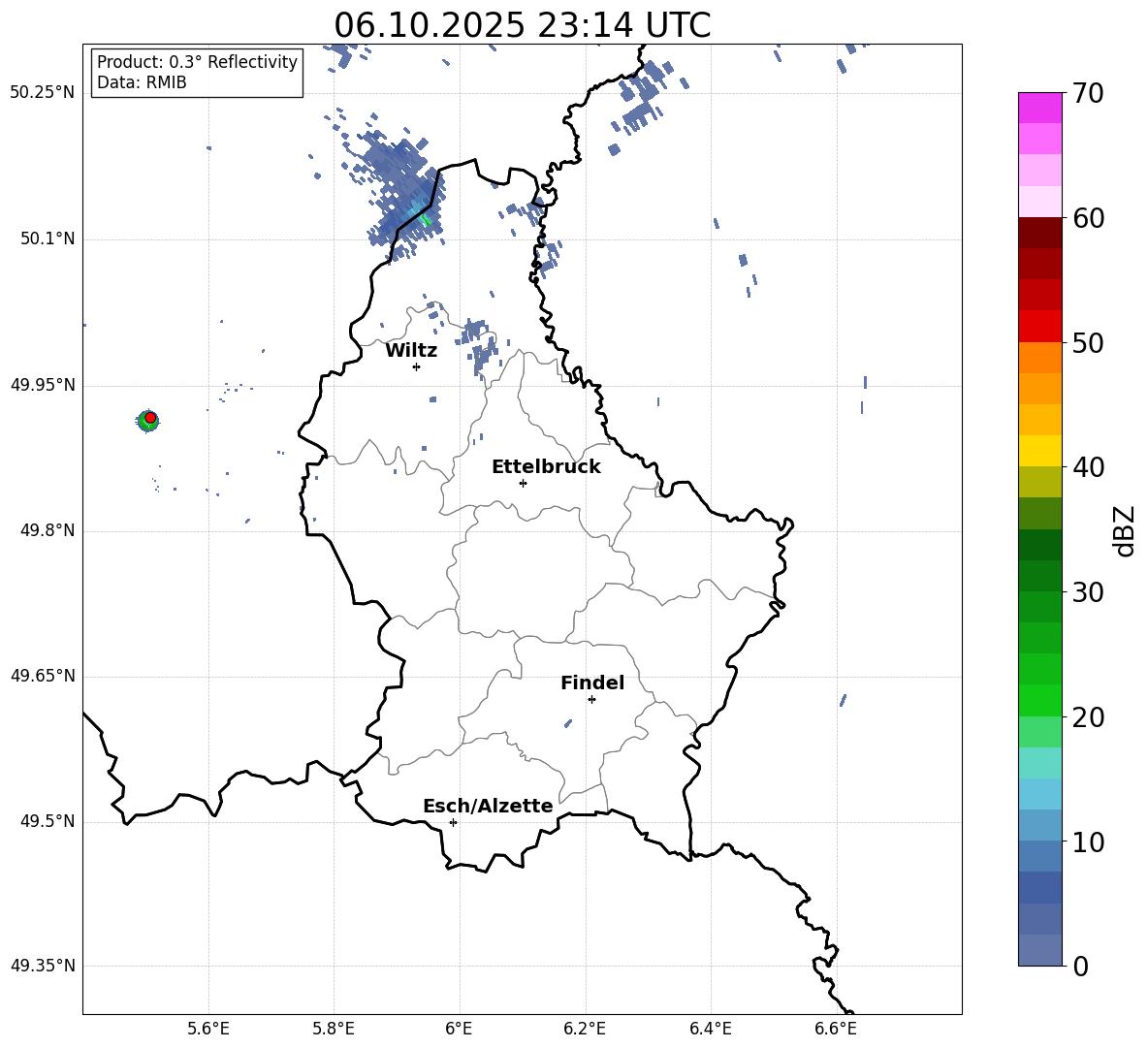Click the colorbar tick value 10
The width and height of the screenshot is (1148, 1048).
click(1088, 842)
